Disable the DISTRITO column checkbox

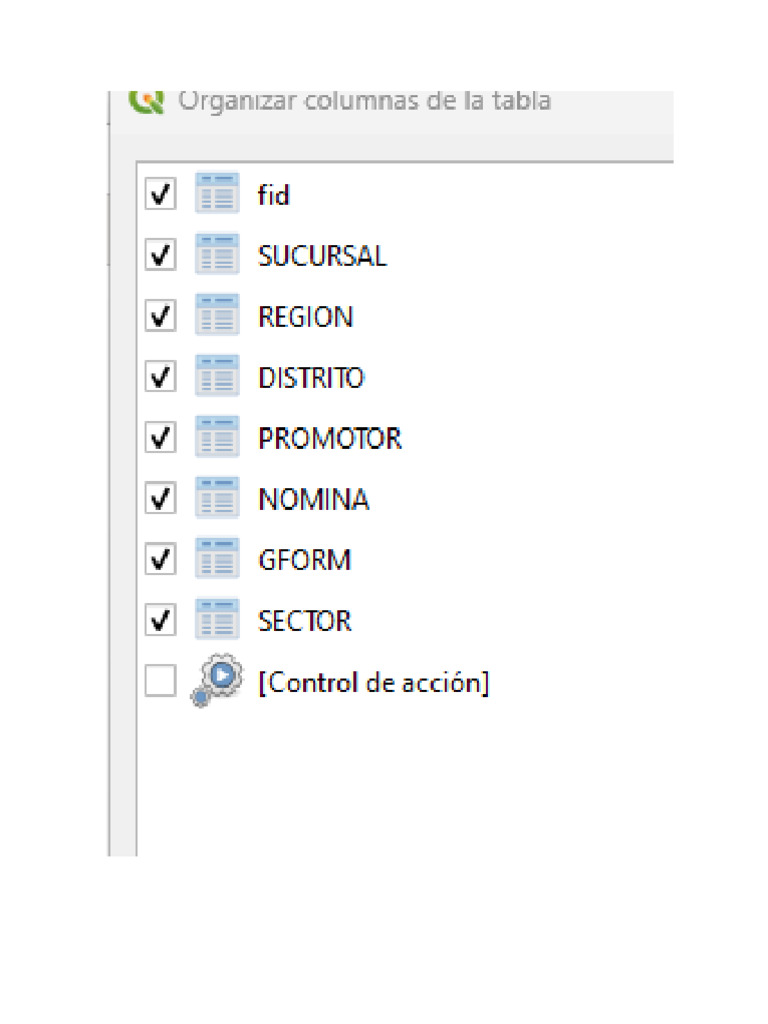160,377
